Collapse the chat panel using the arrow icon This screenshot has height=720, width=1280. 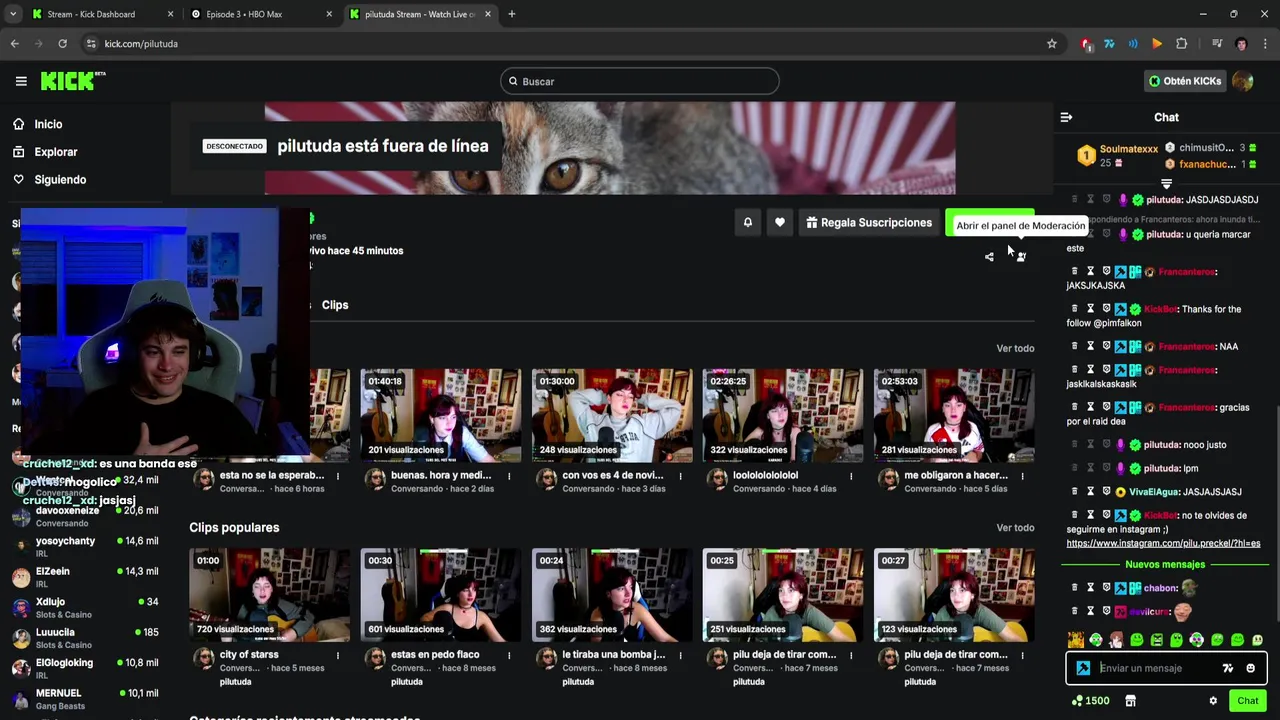(x=1066, y=117)
